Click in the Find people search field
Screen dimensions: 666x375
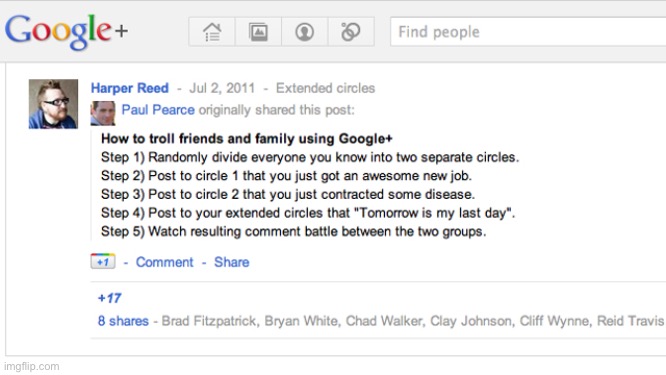[528, 32]
